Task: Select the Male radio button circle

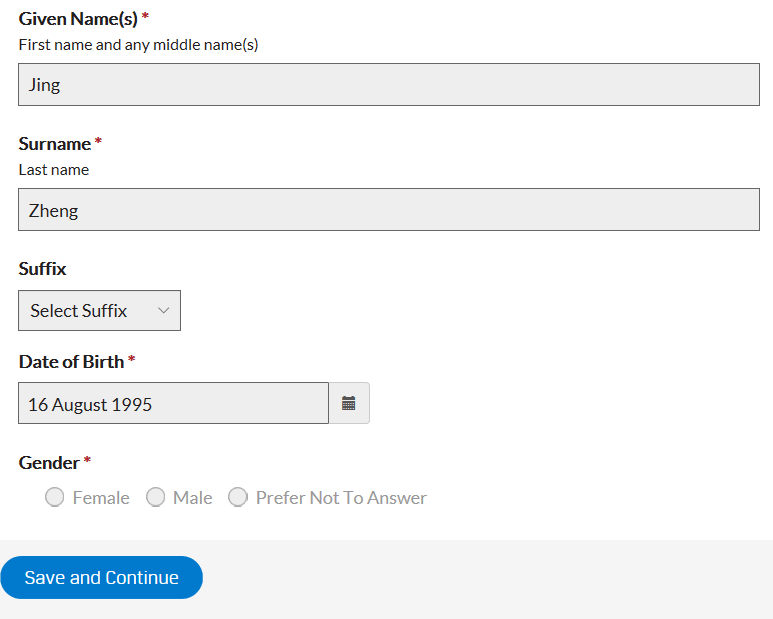Action: (x=155, y=497)
